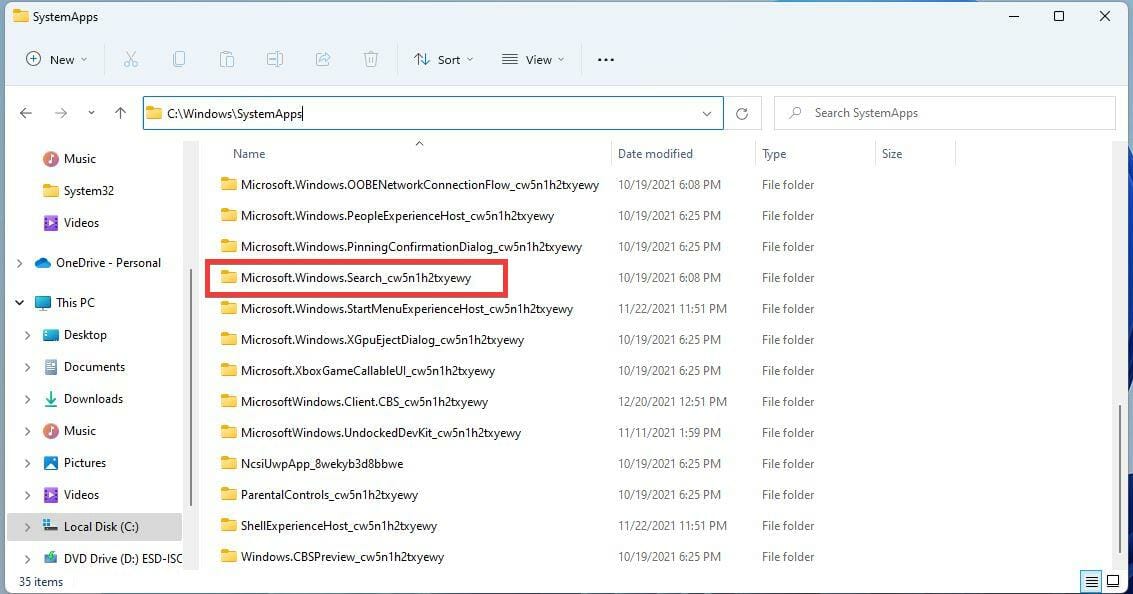Click the Copy icon in toolbar

(x=178, y=59)
